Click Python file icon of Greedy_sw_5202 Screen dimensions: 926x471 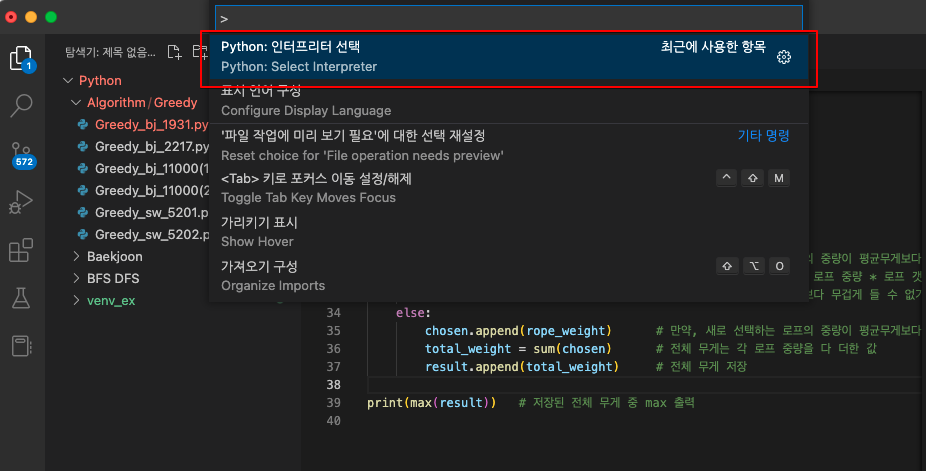tap(83, 234)
